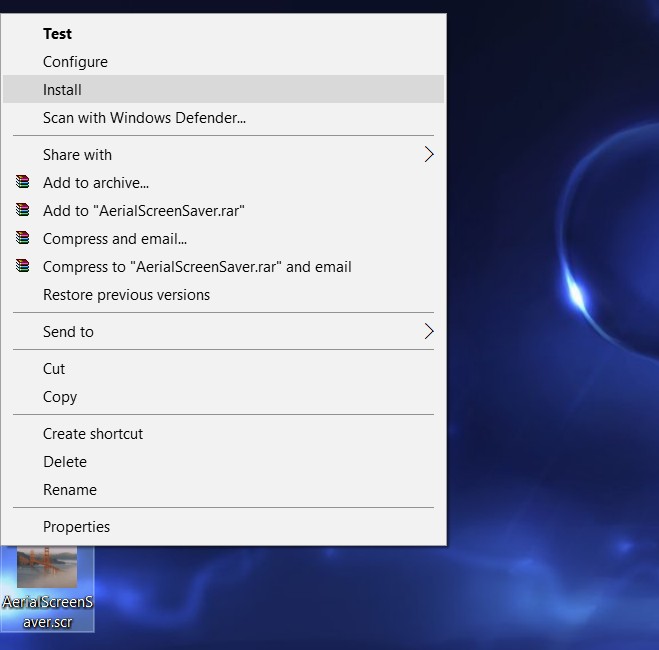
Task: Click WinRAR icon beside Compress to "AerialScreenSaver.rar" and email
Action: 23,266
